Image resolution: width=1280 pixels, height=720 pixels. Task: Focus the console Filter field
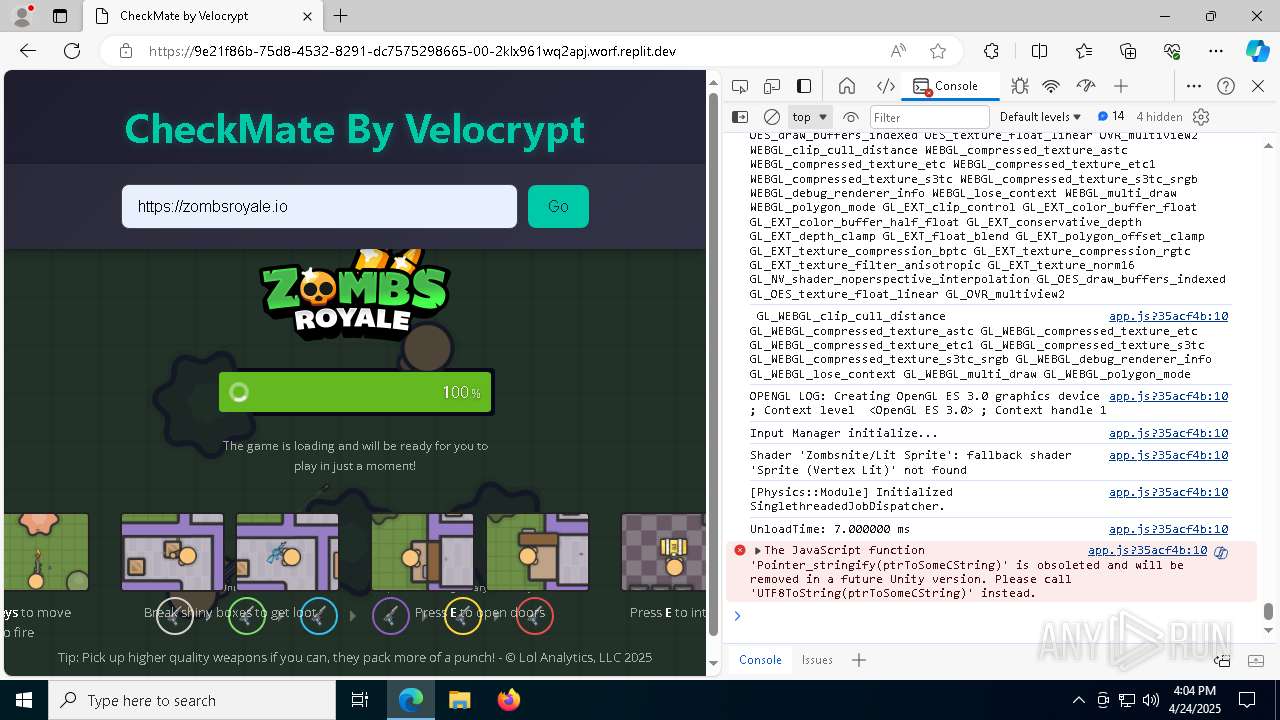coord(929,117)
